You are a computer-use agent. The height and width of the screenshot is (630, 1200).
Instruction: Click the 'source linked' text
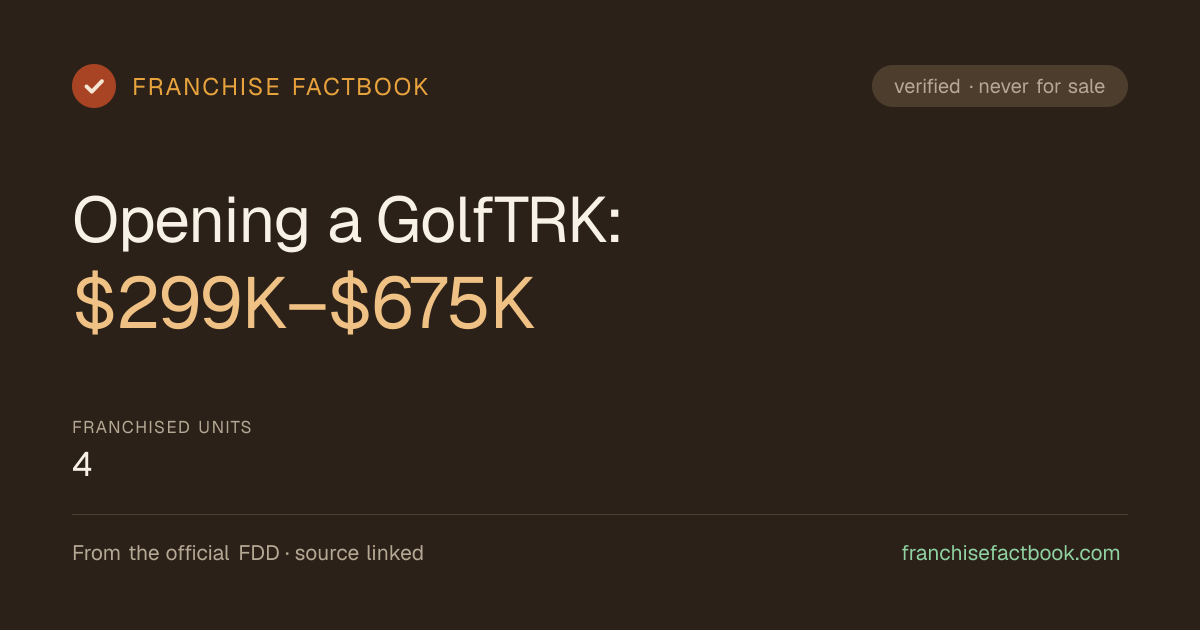pyautogui.click(x=359, y=553)
